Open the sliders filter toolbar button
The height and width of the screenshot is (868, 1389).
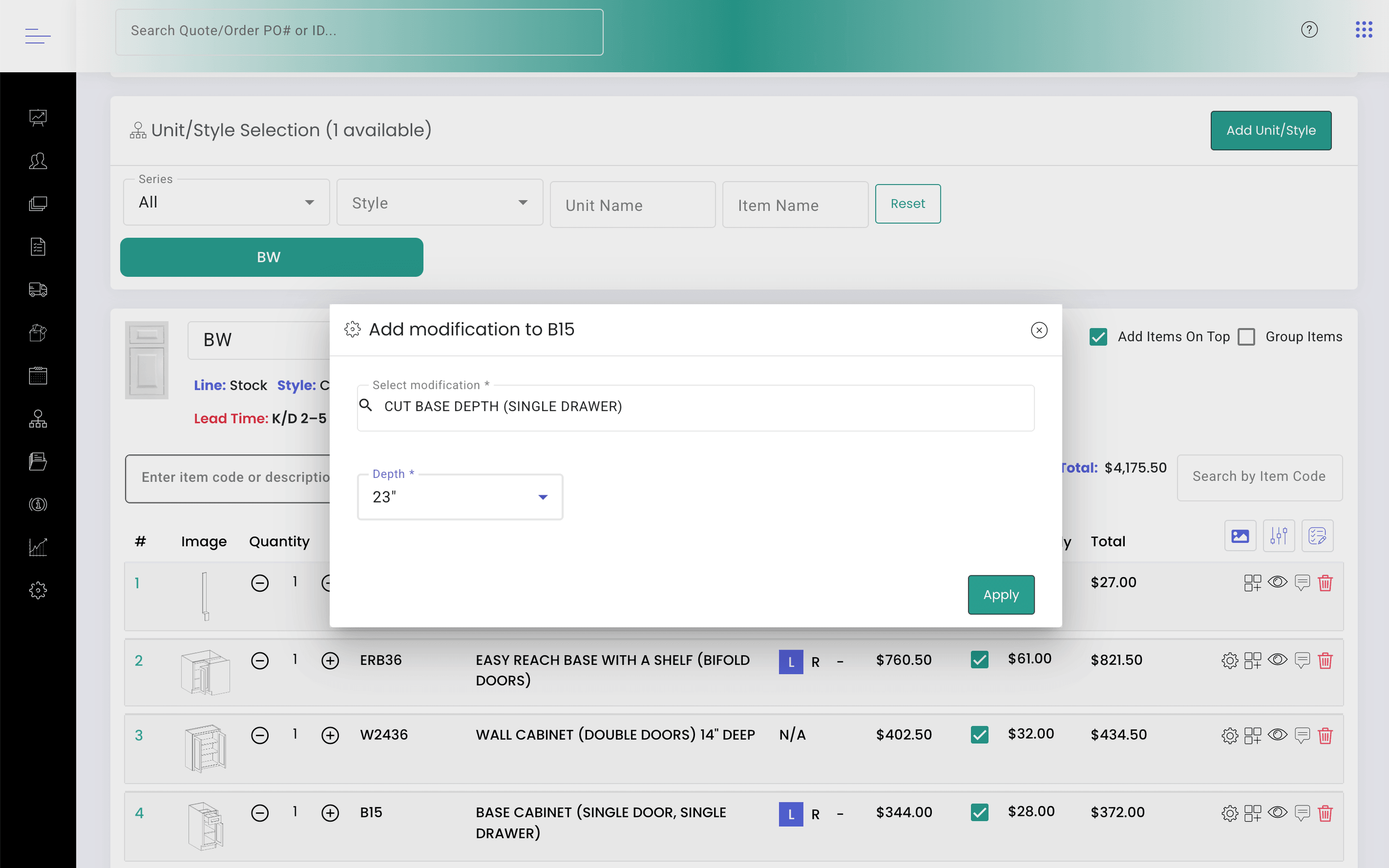coord(1279,536)
